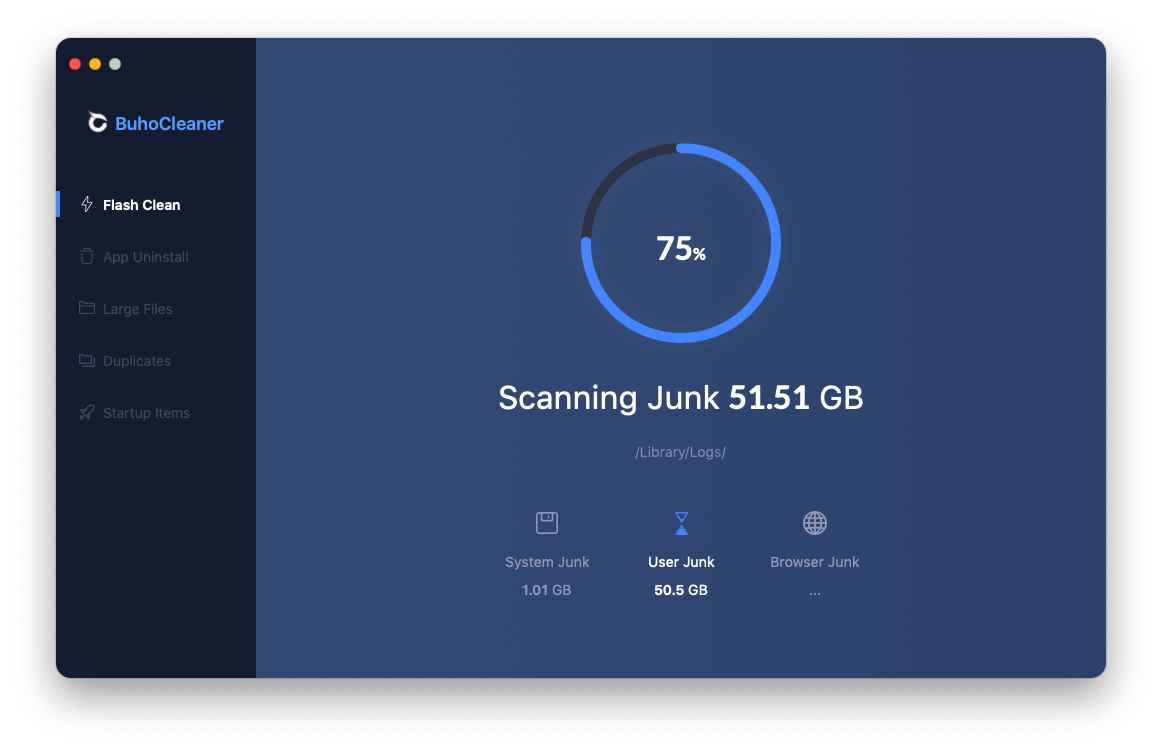1162x752 pixels.
Task: Close the BuhoCleaner window
Action: coord(75,64)
